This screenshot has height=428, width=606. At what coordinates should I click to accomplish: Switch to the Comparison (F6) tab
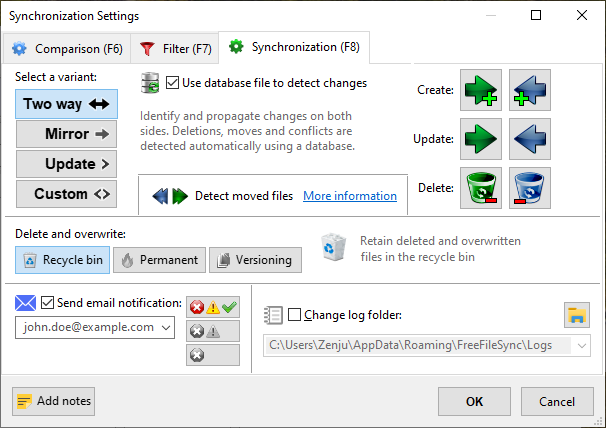[x=67, y=48]
